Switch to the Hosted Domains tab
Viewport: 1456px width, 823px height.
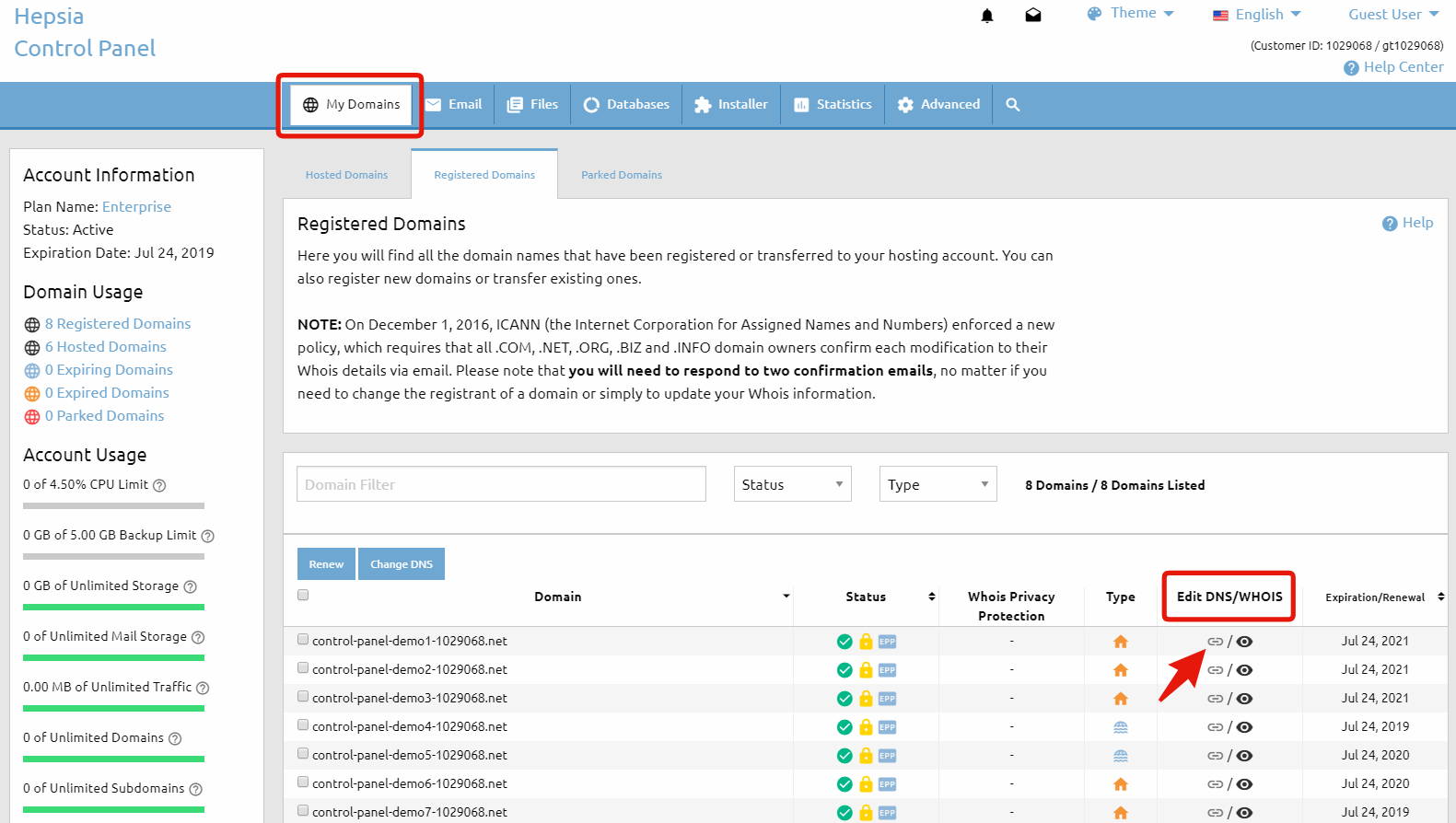point(346,175)
